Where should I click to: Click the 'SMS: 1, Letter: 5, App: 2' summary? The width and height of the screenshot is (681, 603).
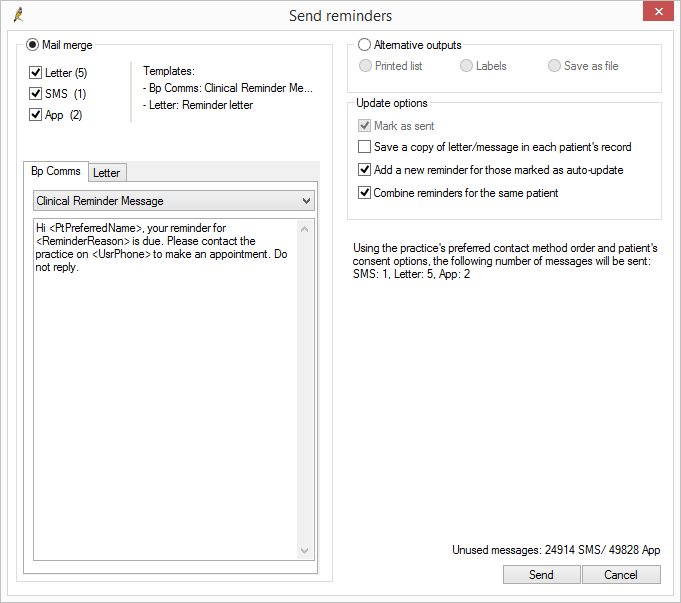[x=411, y=274]
